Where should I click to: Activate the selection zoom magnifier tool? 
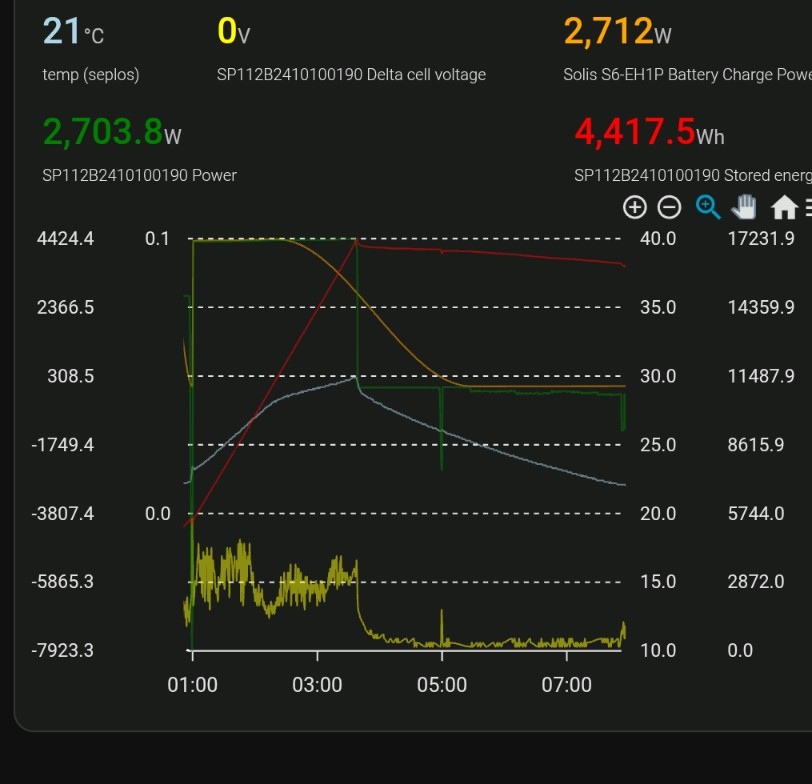coord(708,207)
